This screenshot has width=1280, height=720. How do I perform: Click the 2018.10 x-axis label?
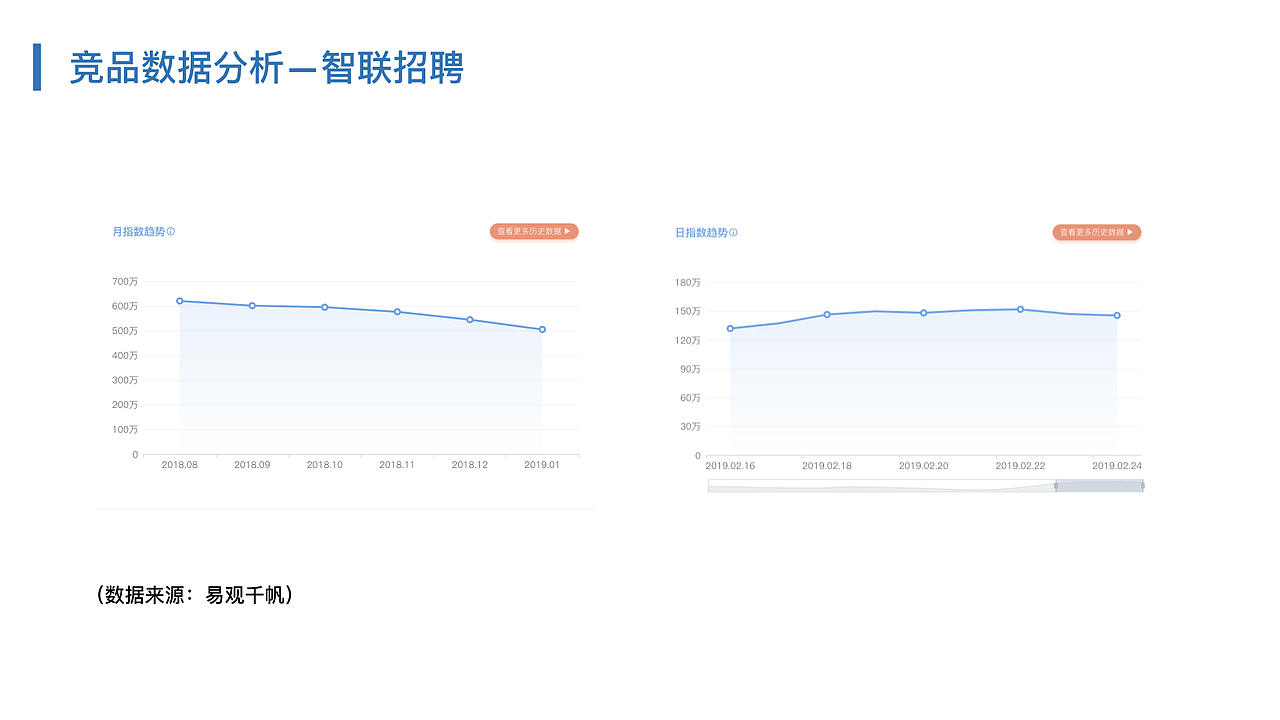click(x=325, y=465)
